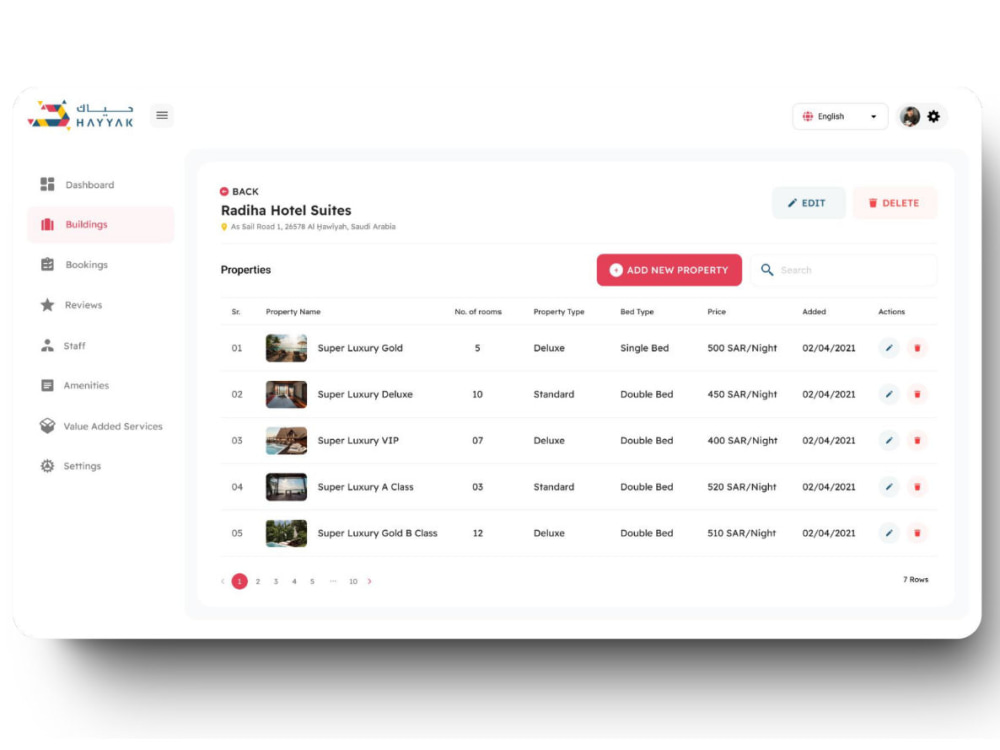
Task: Delete the Super Luxury A Class row
Action: click(x=917, y=487)
